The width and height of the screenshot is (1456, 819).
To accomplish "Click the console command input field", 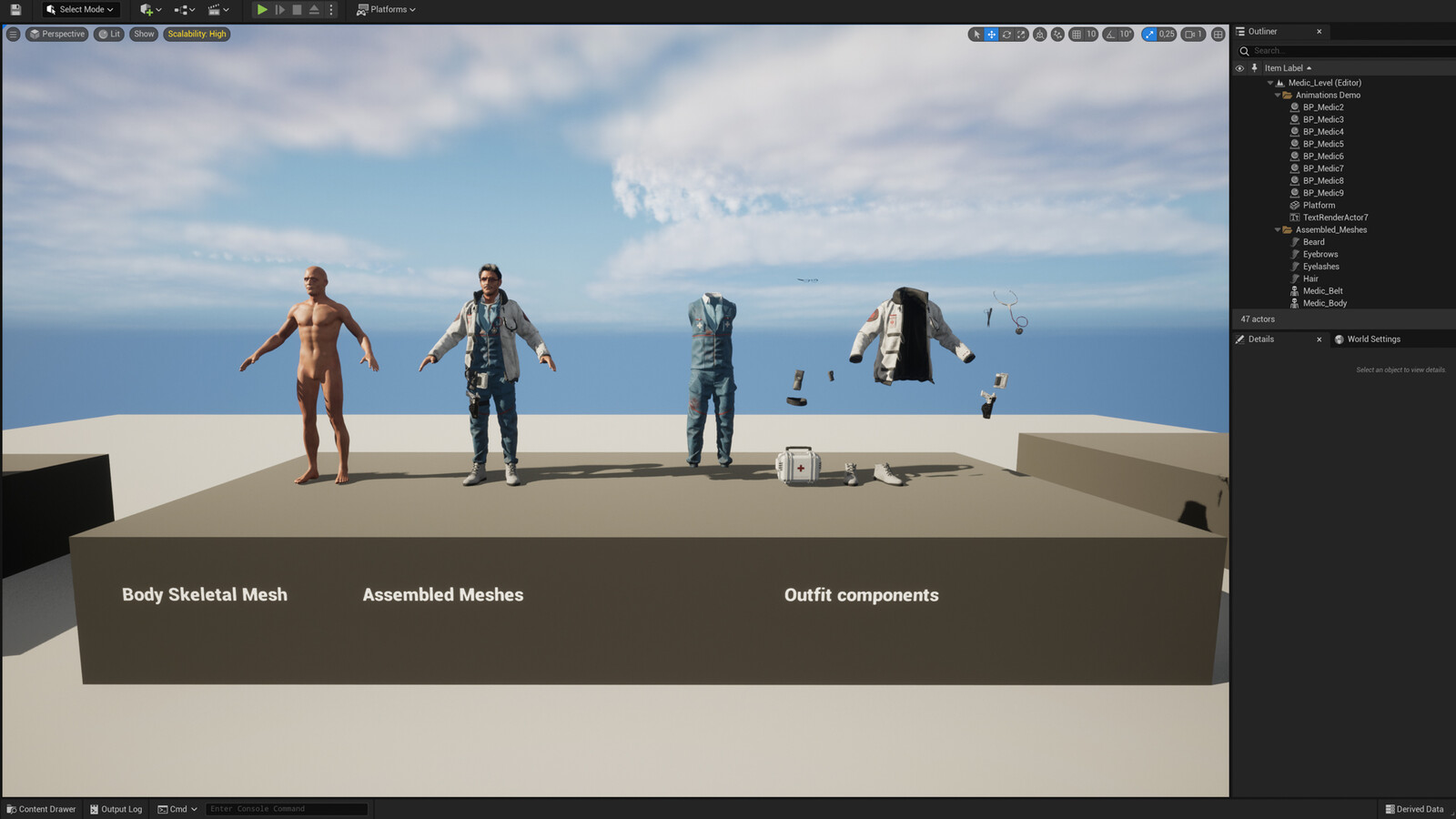I will (x=287, y=809).
